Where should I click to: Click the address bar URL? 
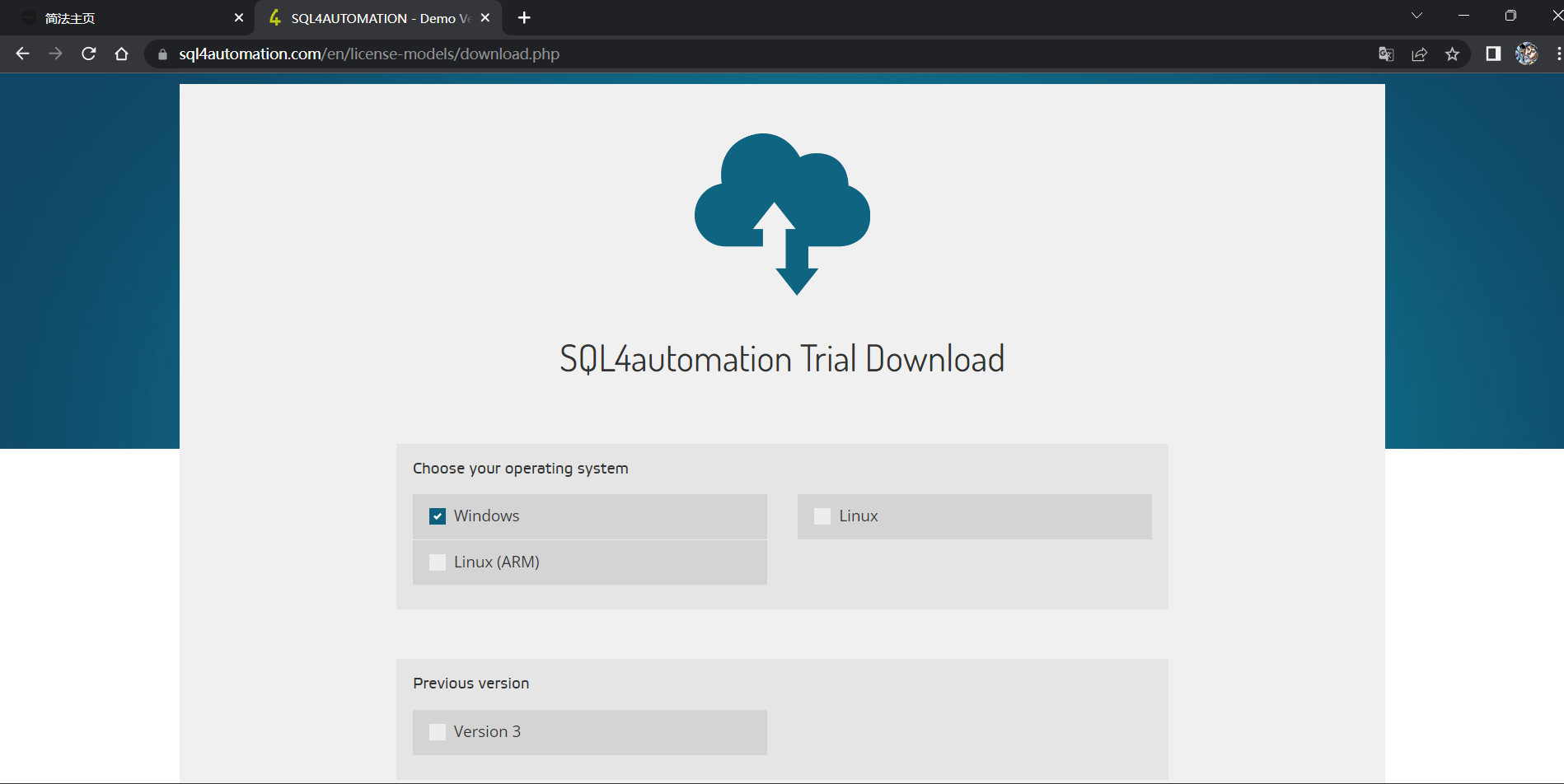pos(369,54)
